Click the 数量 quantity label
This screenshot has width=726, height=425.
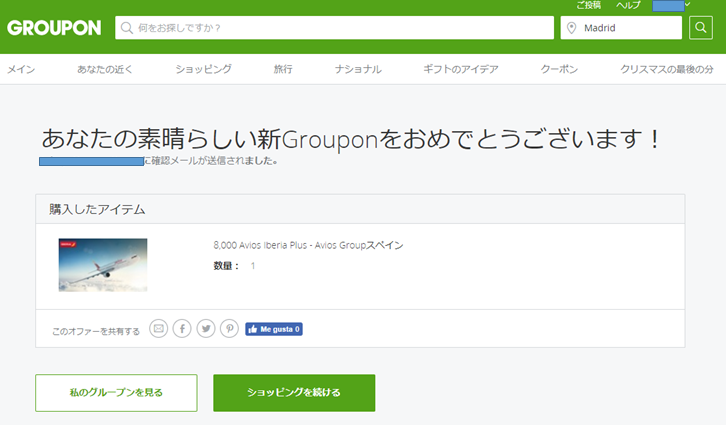click(x=226, y=266)
